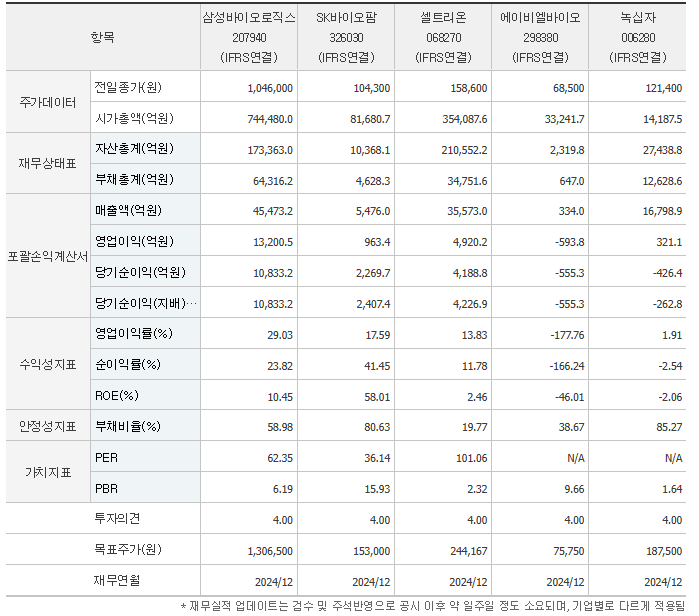Click the 자산총계(억원) row label
This screenshot has height=616, width=699.
click(134, 148)
